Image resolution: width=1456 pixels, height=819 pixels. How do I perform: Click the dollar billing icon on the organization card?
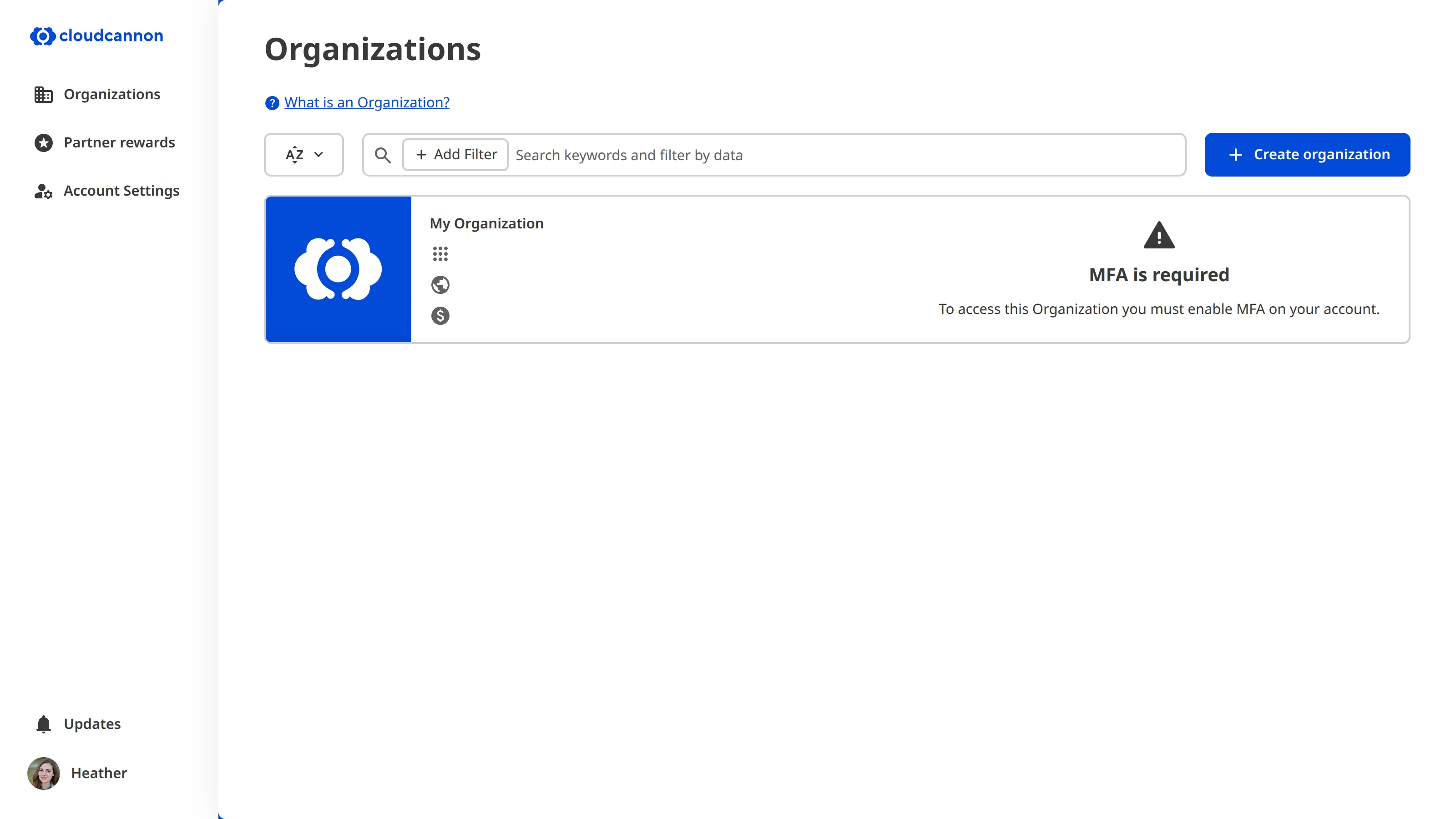pyautogui.click(x=440, y=316)
